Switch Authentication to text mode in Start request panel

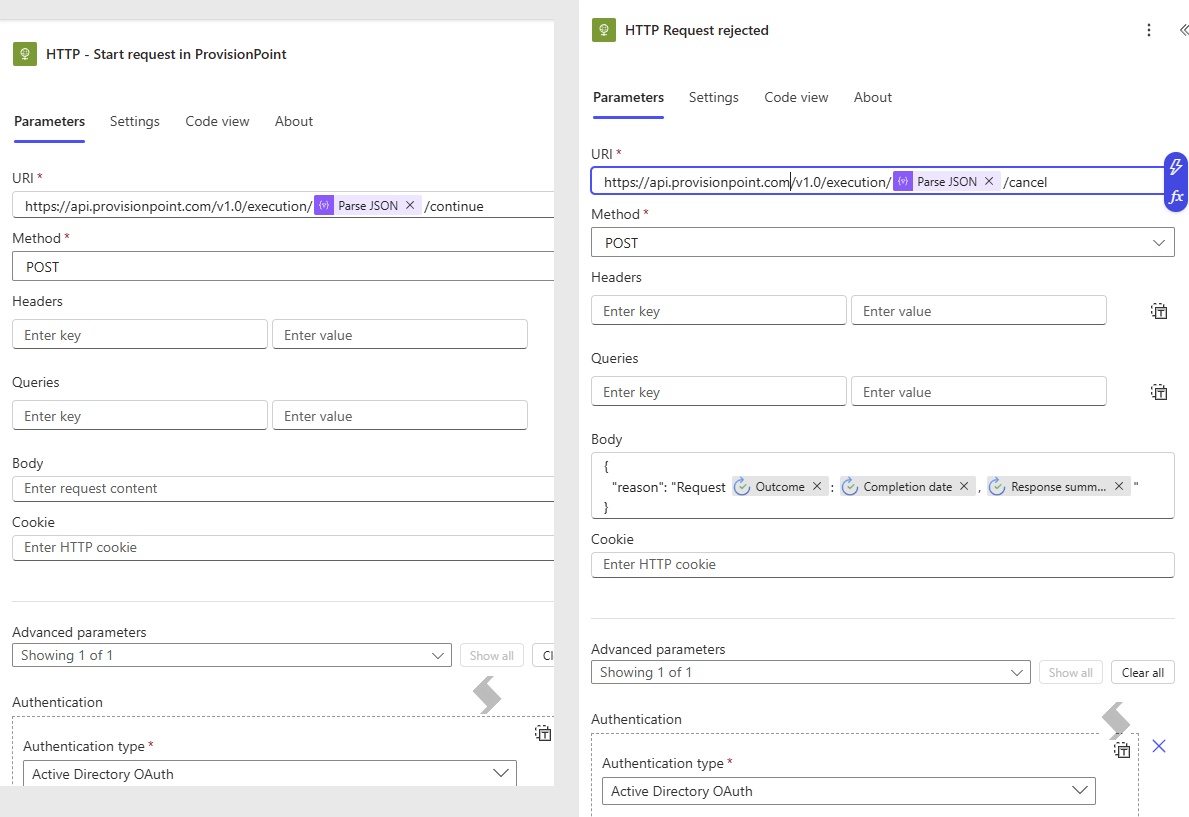coord(543,733)
